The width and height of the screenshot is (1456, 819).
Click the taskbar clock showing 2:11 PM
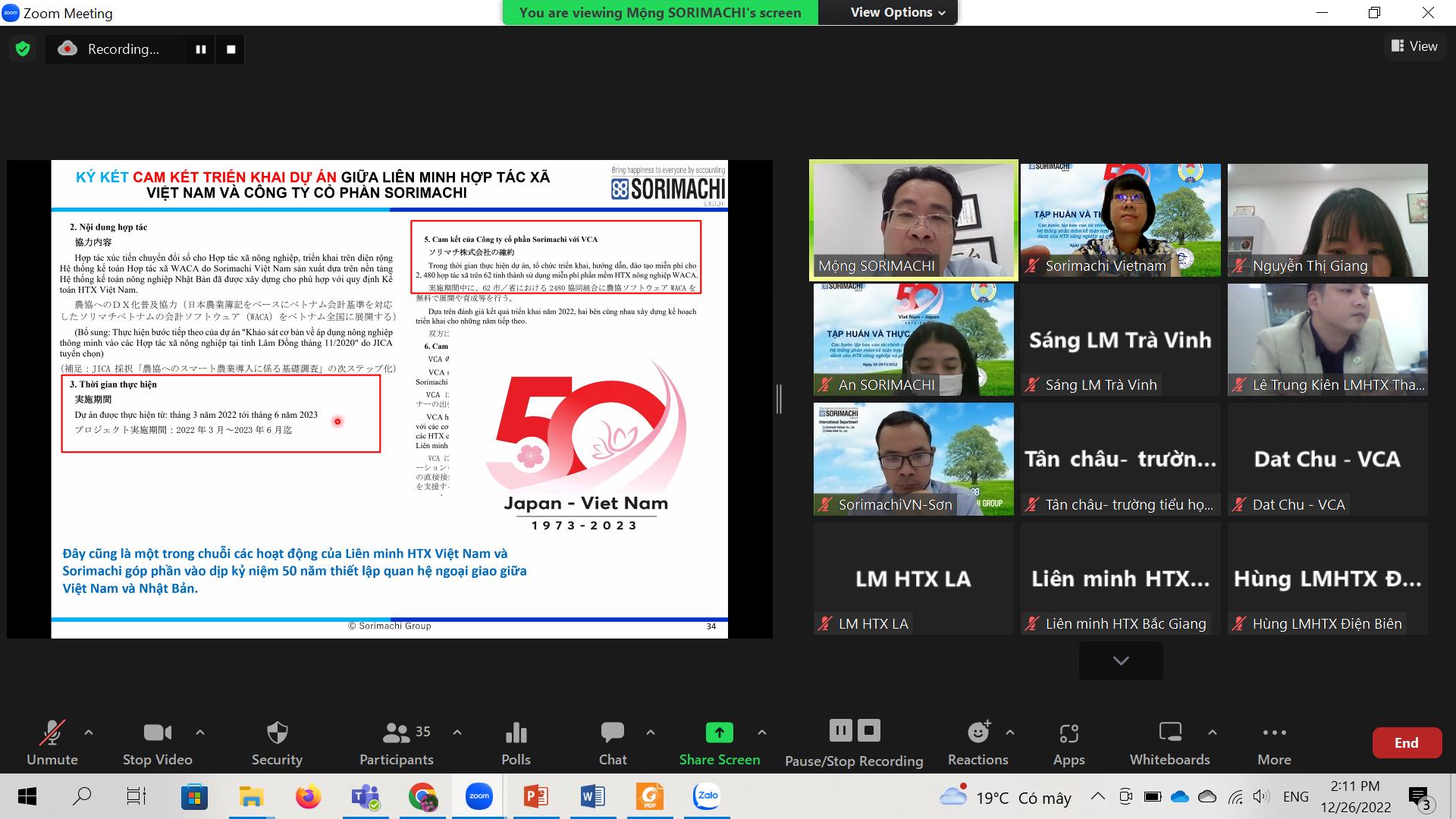point(1355,796)
